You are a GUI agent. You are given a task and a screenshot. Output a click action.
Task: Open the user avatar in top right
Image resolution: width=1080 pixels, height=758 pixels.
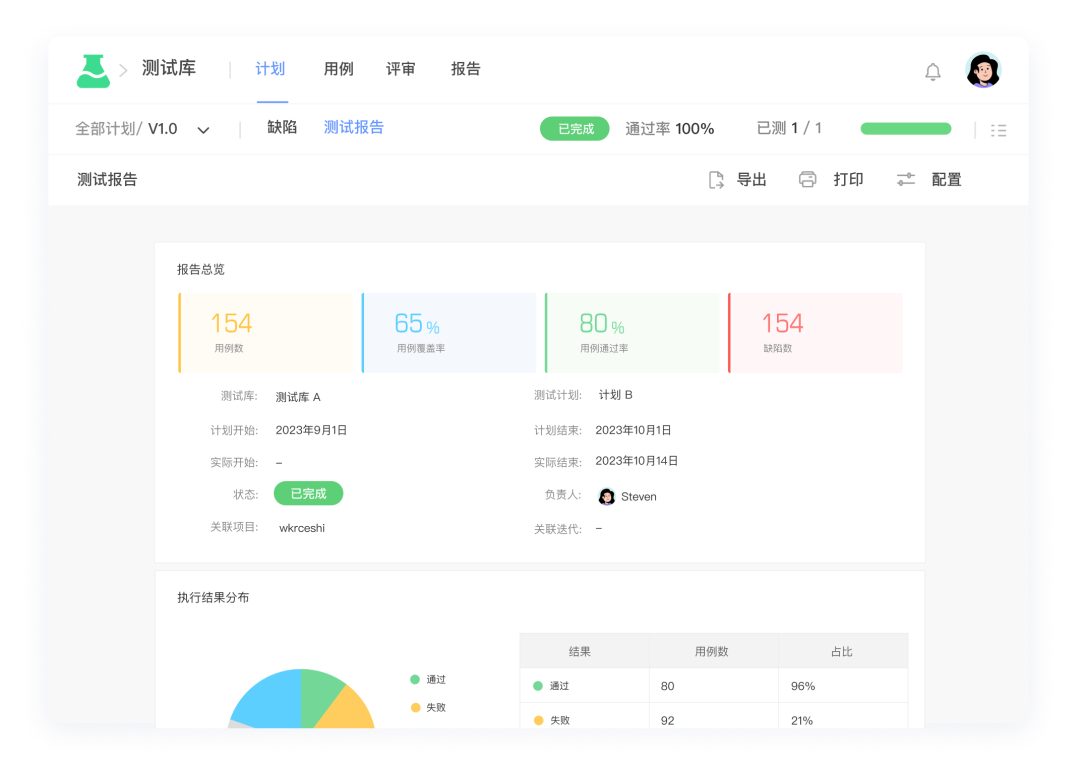983,70
